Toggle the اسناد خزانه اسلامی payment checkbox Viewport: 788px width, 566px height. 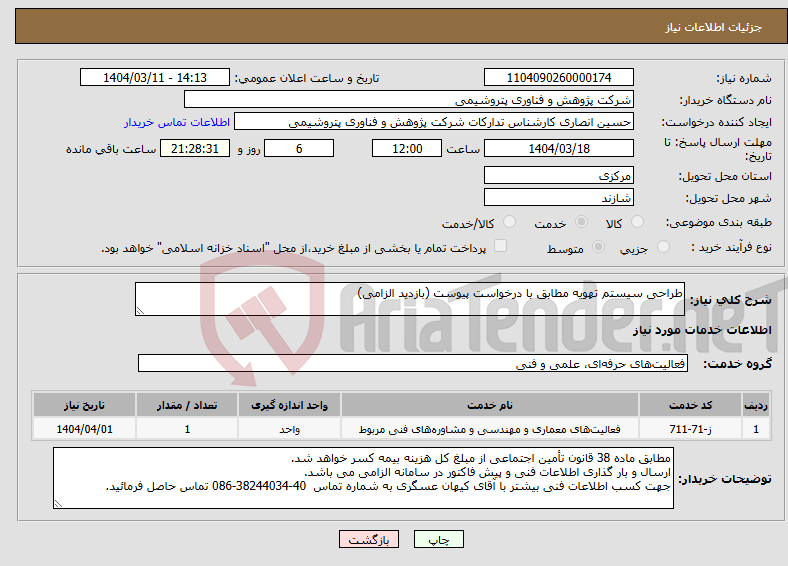[501, 245]
